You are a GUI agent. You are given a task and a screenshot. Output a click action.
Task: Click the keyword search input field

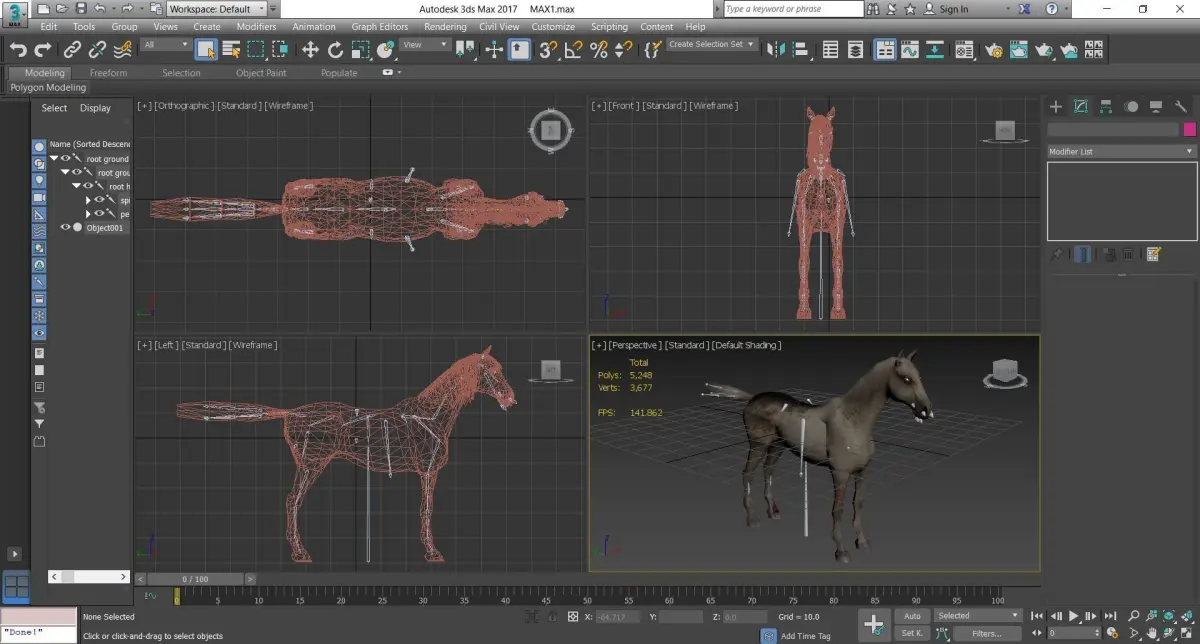tap(793, 9)
